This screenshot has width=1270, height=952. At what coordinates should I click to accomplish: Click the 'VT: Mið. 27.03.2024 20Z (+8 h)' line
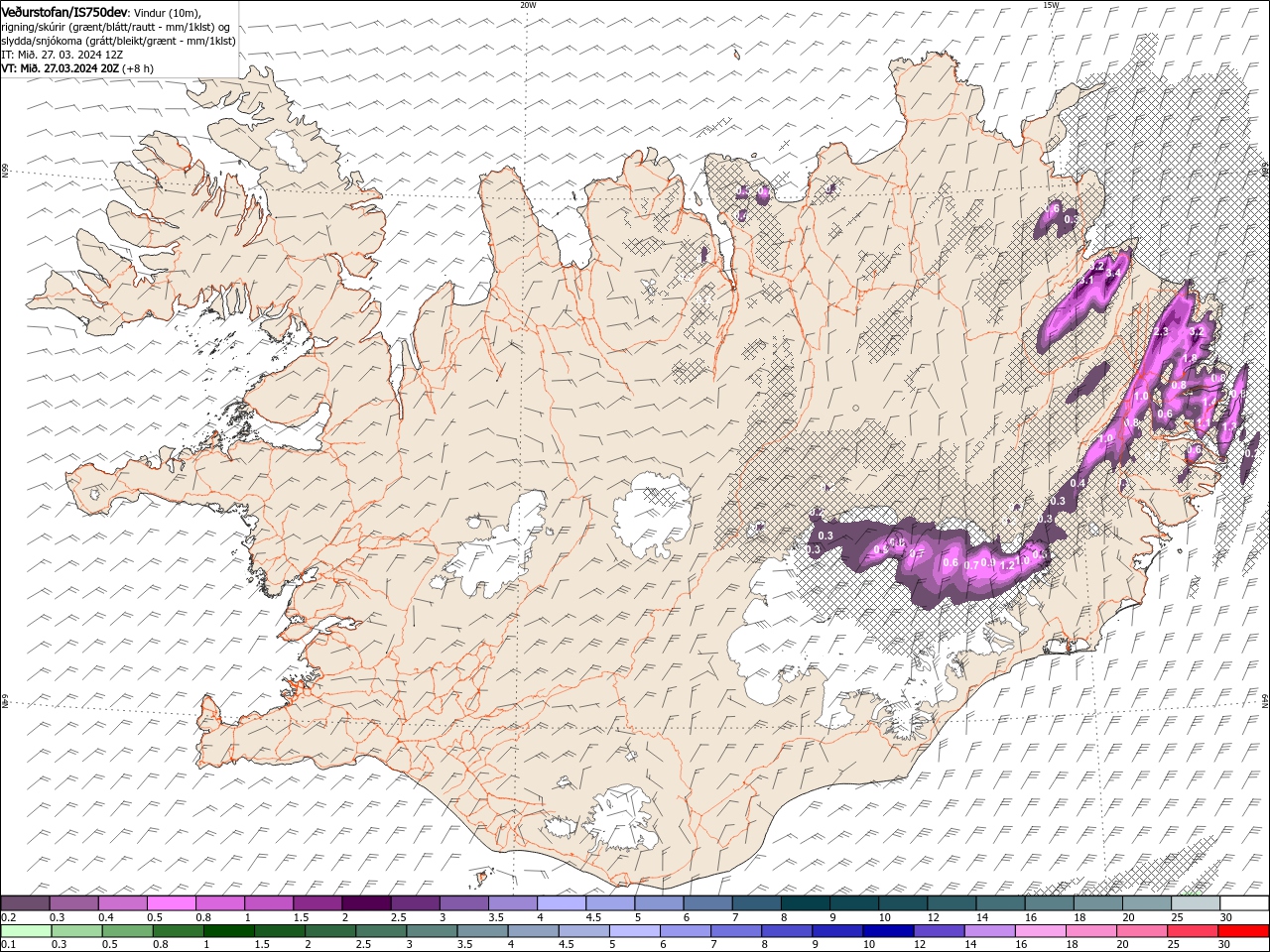(x=77, y=68)
